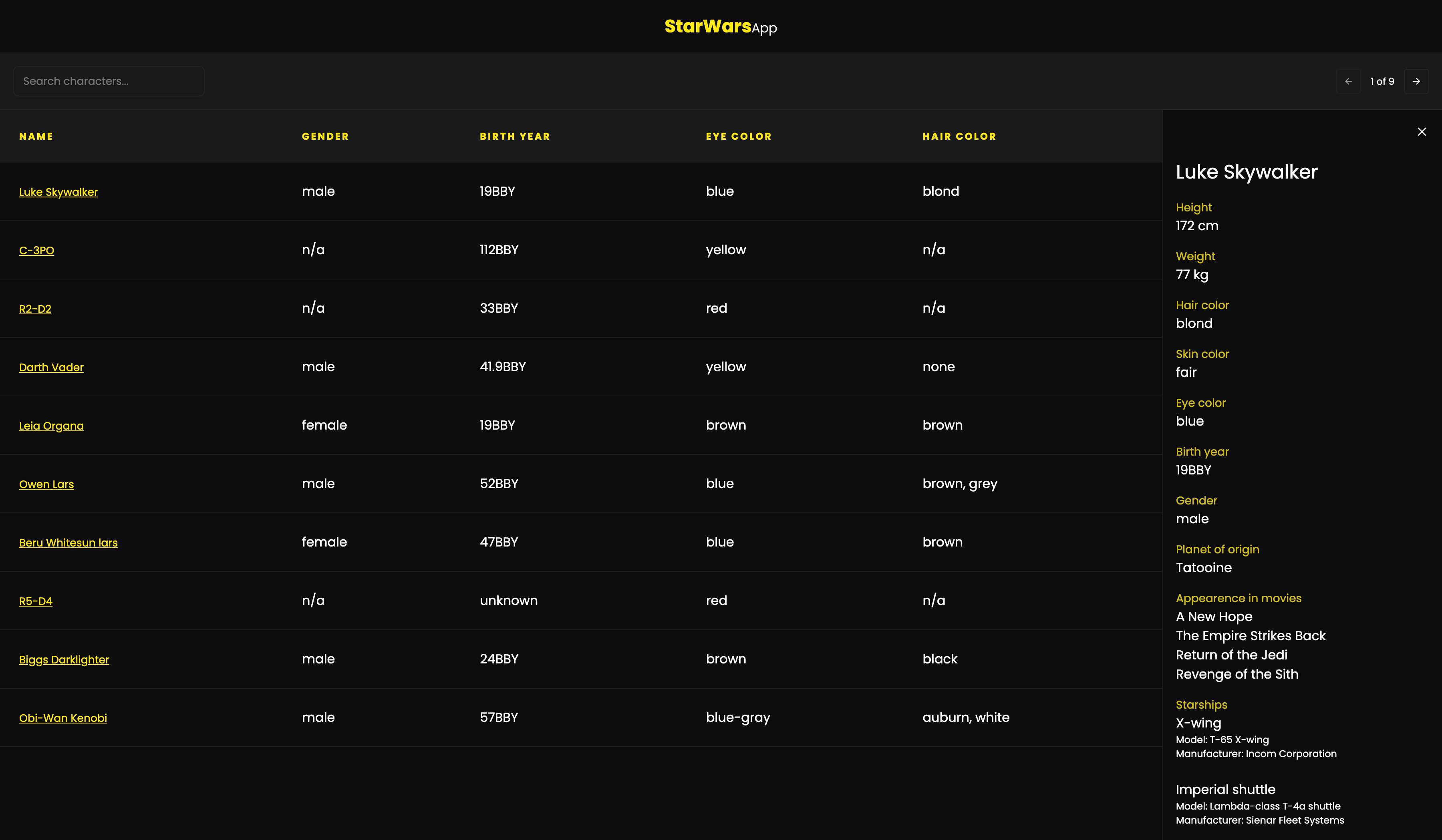Image resolution: width=1442 pixels, height=840 pixels.
Task: Select R5-D4's birth year 'unknown'
Action: click(508, 601)
